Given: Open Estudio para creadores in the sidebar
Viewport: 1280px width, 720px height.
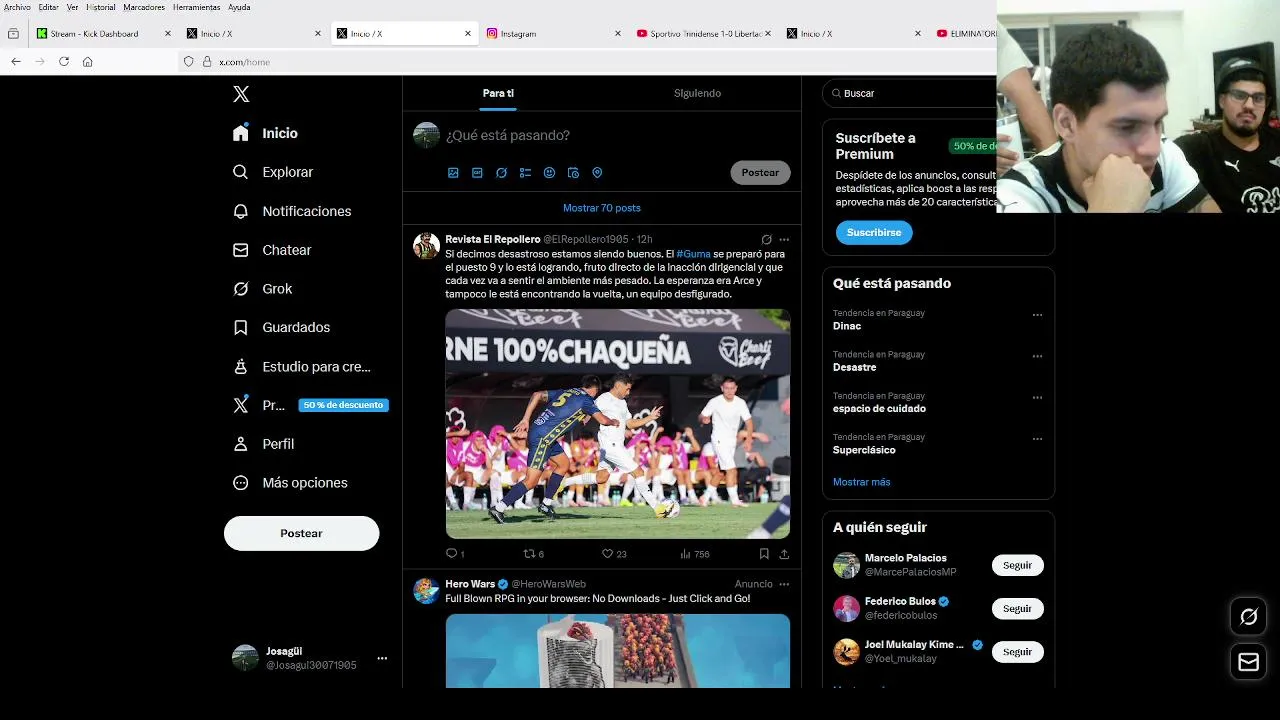Looking at the screenshot, I should [301, 367].
